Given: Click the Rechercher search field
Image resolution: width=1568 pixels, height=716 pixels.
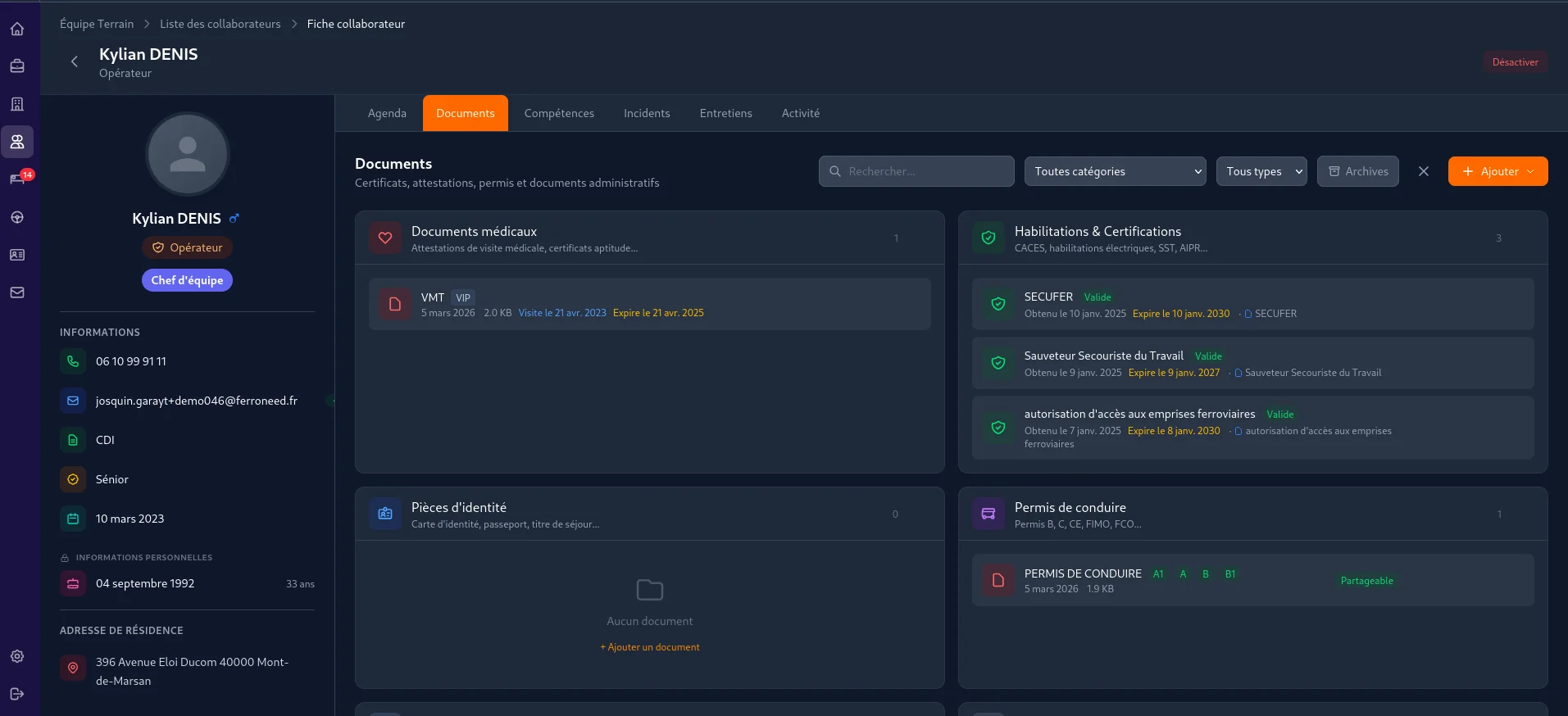Looking at the screenshot, I should [x=916, y=171].
